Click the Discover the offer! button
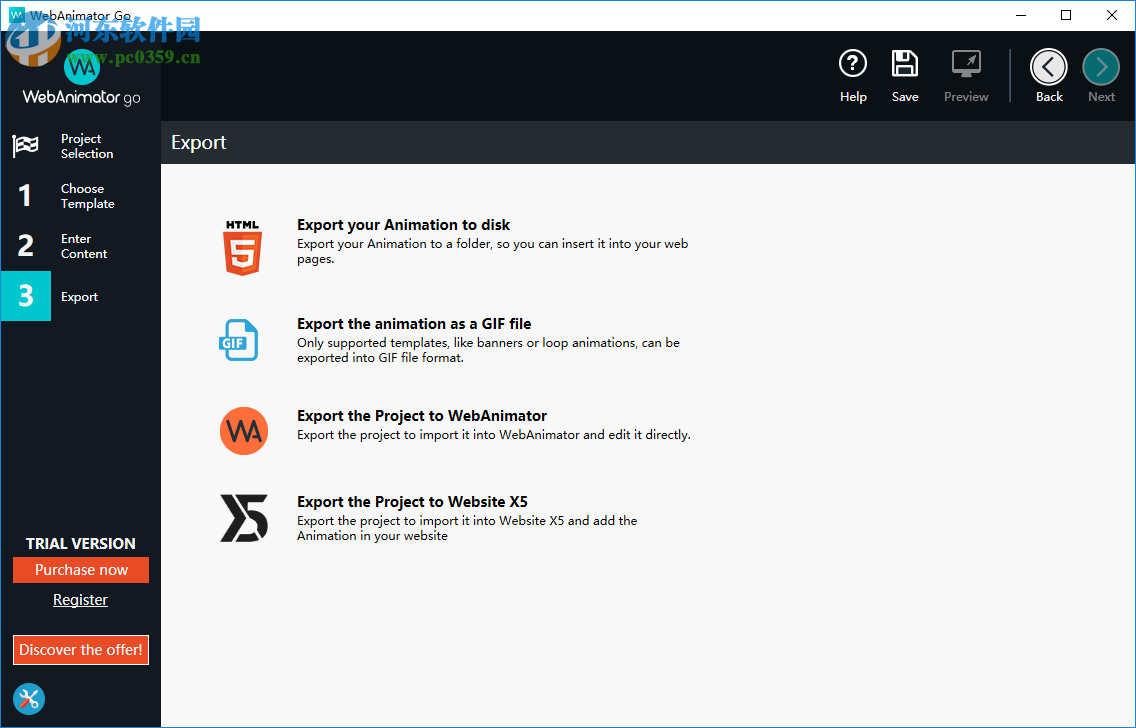Image resolution: width=1136 pixels, height=728 pixels. 81,650
